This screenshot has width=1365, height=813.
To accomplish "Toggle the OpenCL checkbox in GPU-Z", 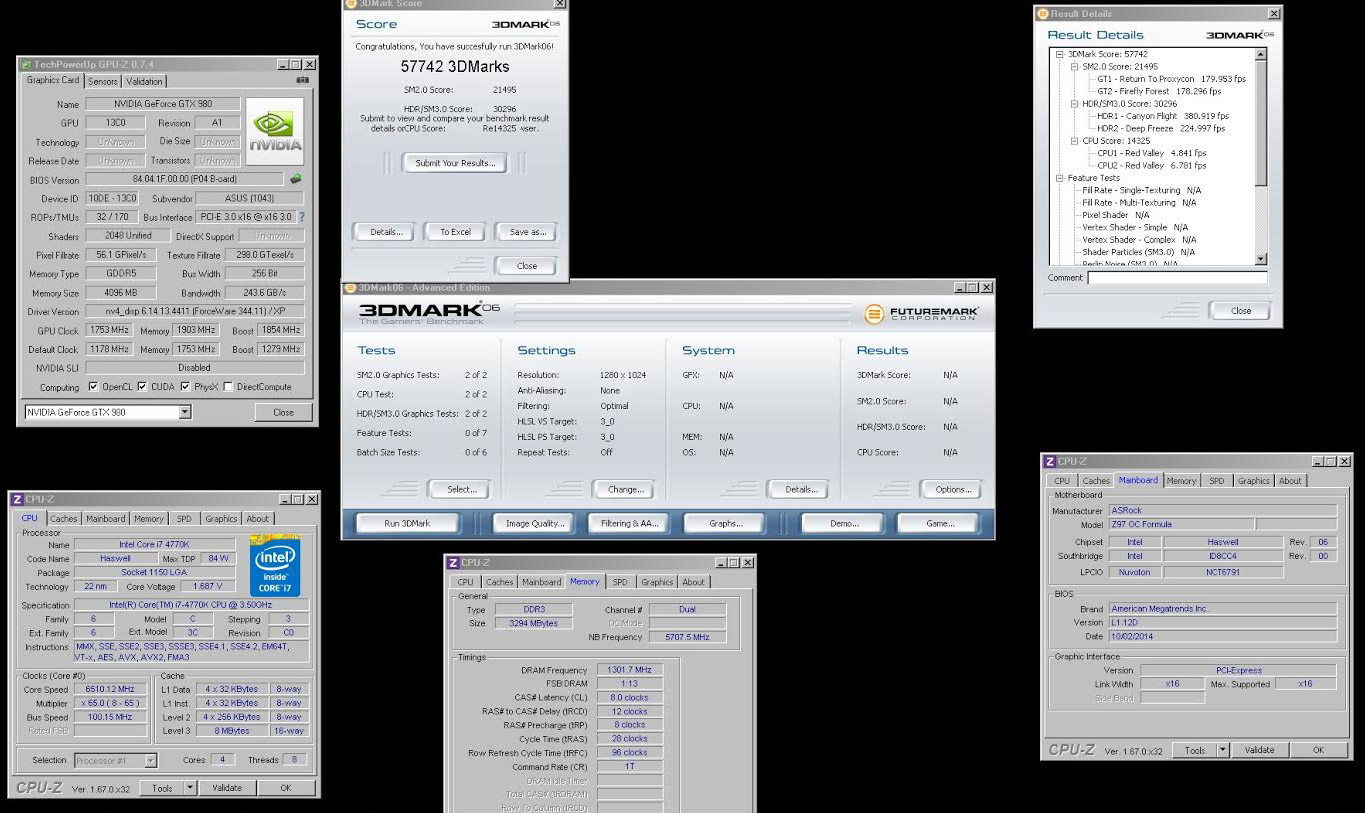I will coord(93,387).
